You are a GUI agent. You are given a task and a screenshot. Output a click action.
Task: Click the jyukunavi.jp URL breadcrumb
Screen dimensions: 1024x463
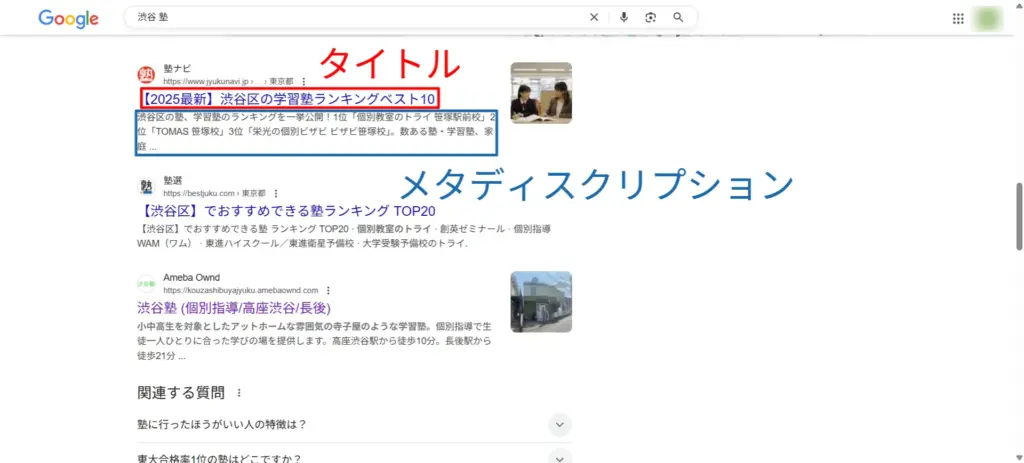point(228,82)
